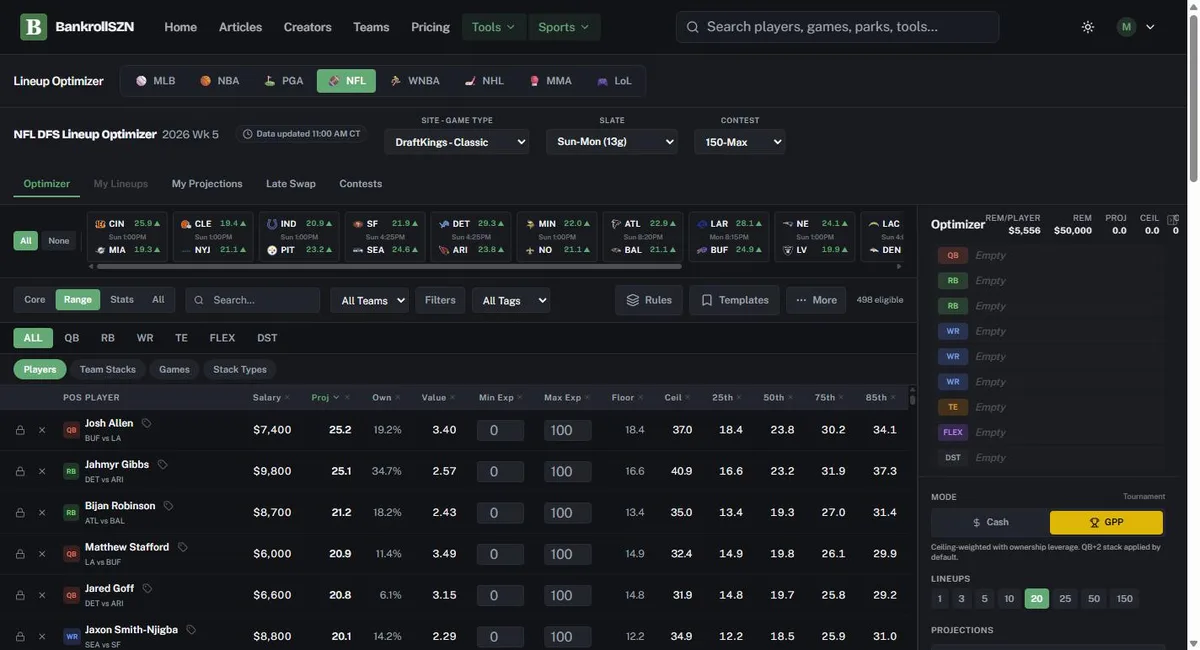Expand the user account chevron

(1150, 27)
